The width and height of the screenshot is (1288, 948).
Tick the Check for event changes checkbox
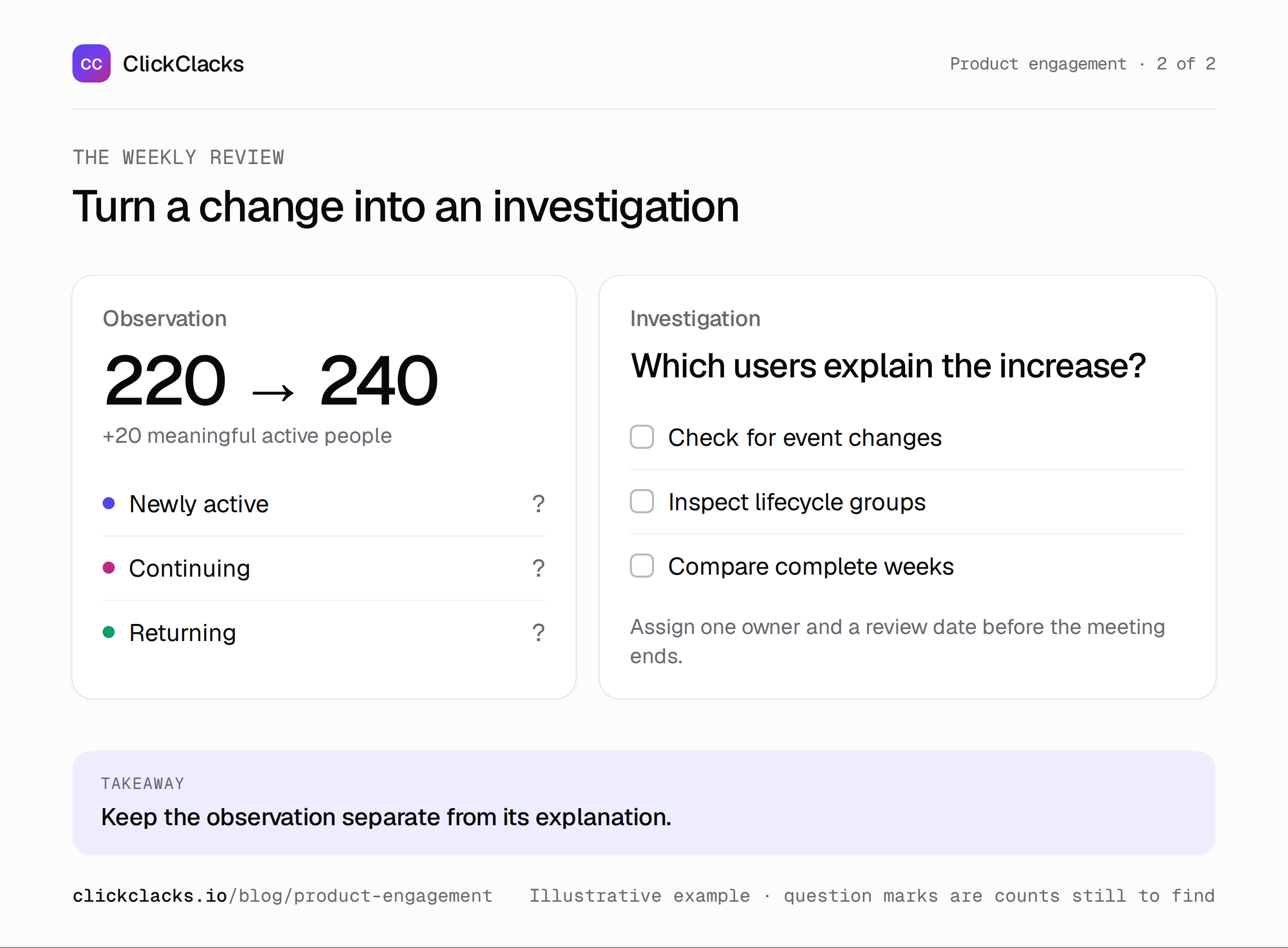[x=641, y=437]
